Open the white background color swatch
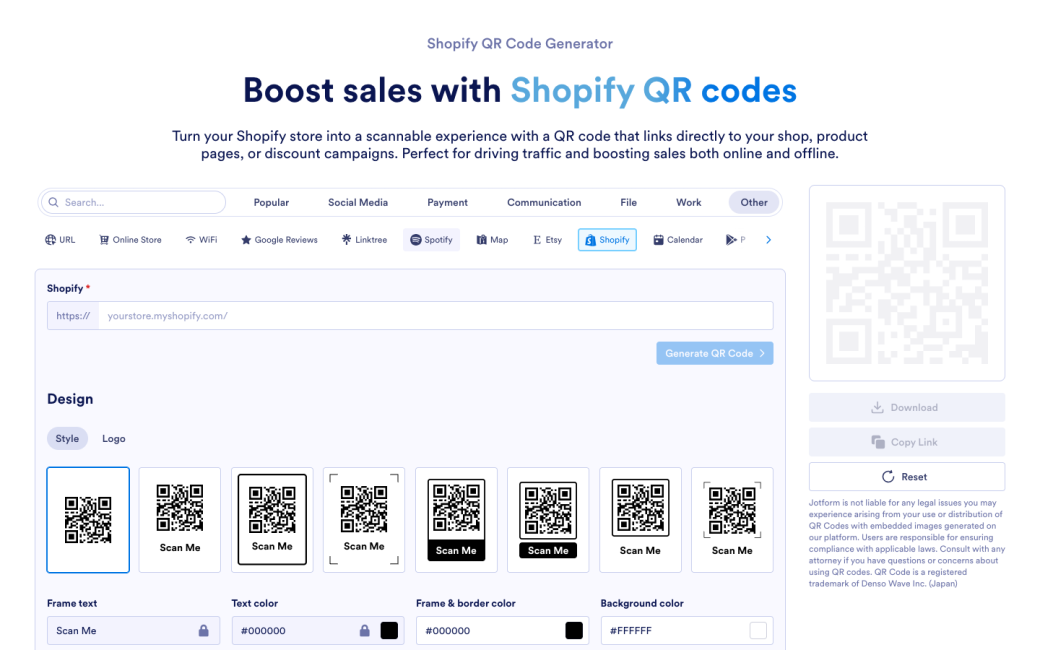The image size is (1040, 650). 758,631
